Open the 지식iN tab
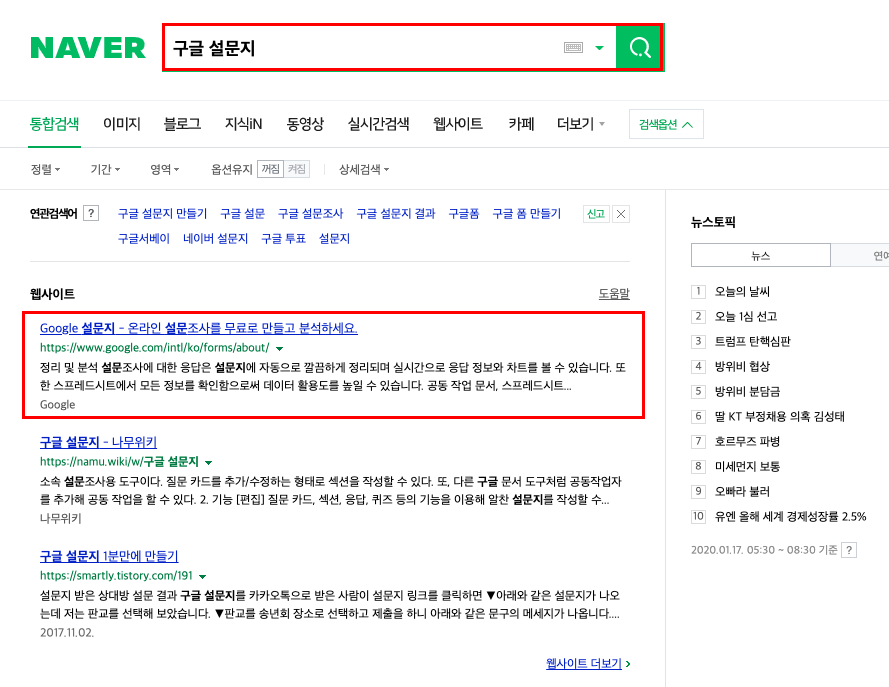 243,124
